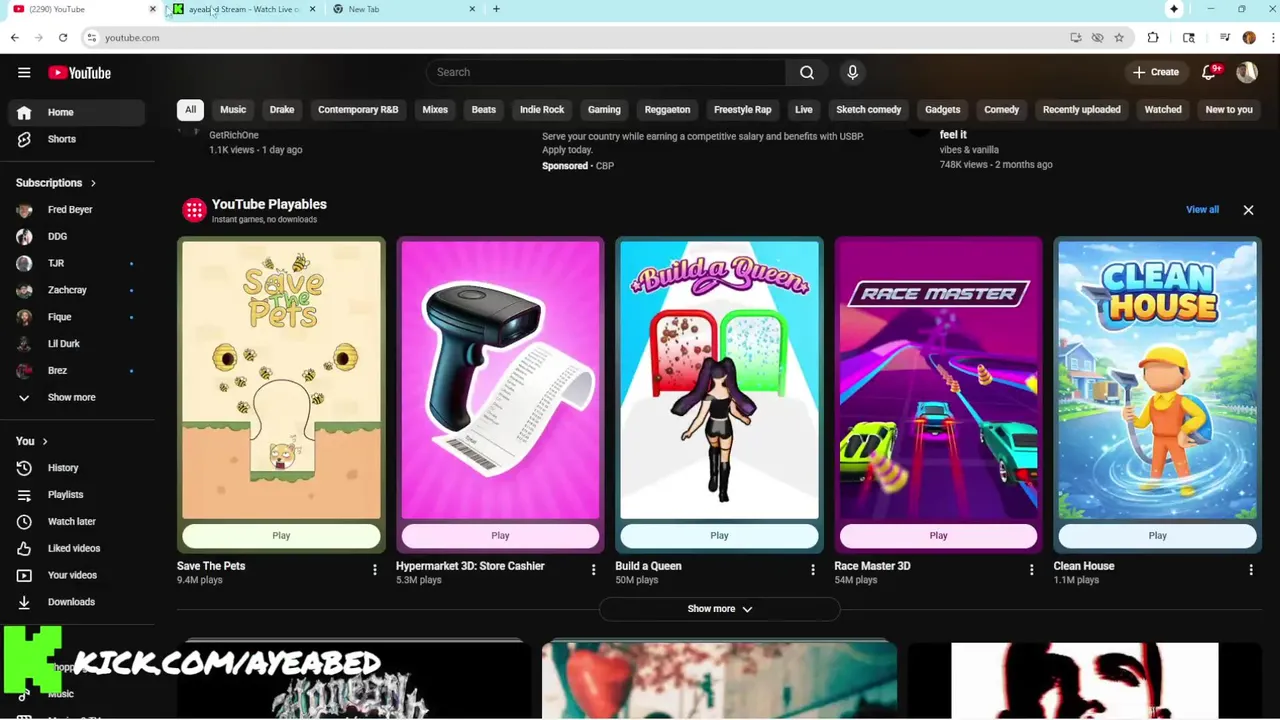
Task: Expand the You section chevron
Action: tap(44, 441)
